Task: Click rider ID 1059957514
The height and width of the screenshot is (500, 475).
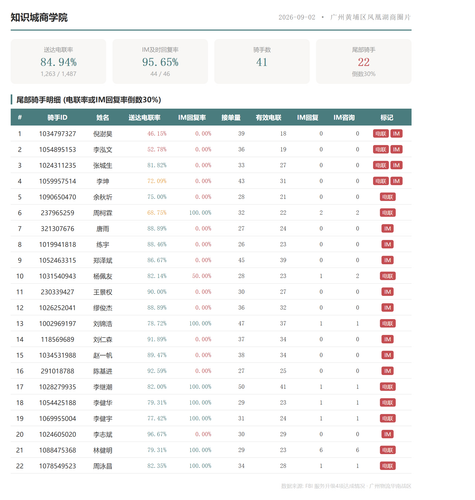Action: [57, 181]
